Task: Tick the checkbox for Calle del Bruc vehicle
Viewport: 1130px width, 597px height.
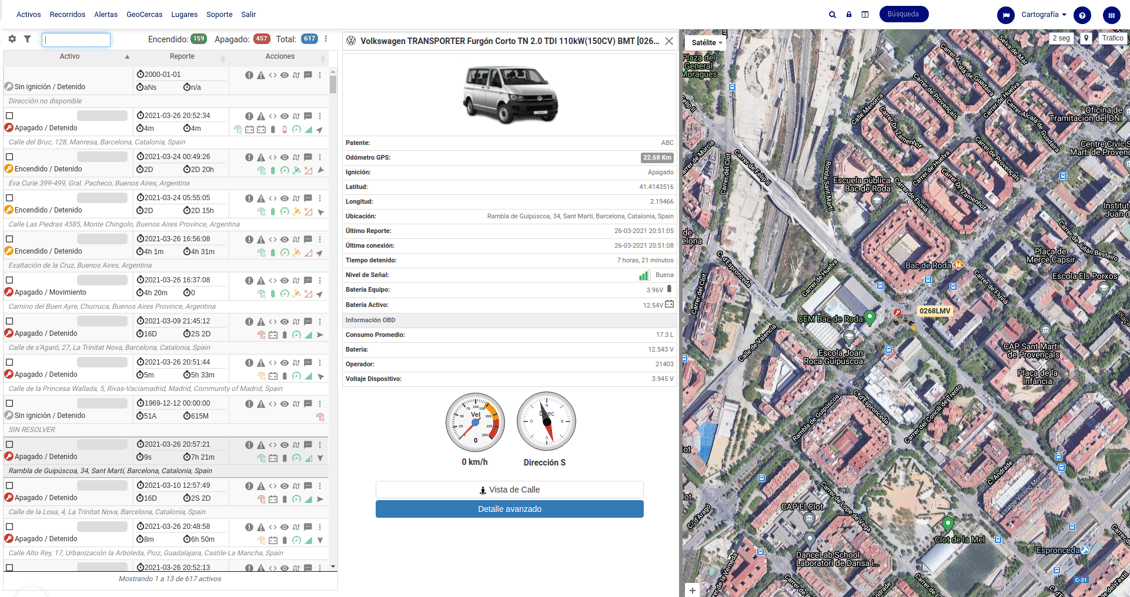Action: 9,115
